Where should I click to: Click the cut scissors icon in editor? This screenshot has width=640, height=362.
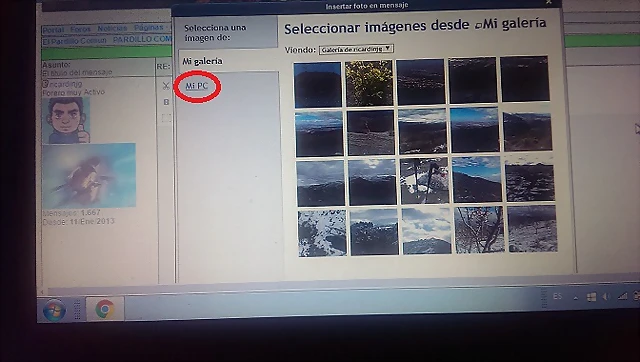coord(165,86)
